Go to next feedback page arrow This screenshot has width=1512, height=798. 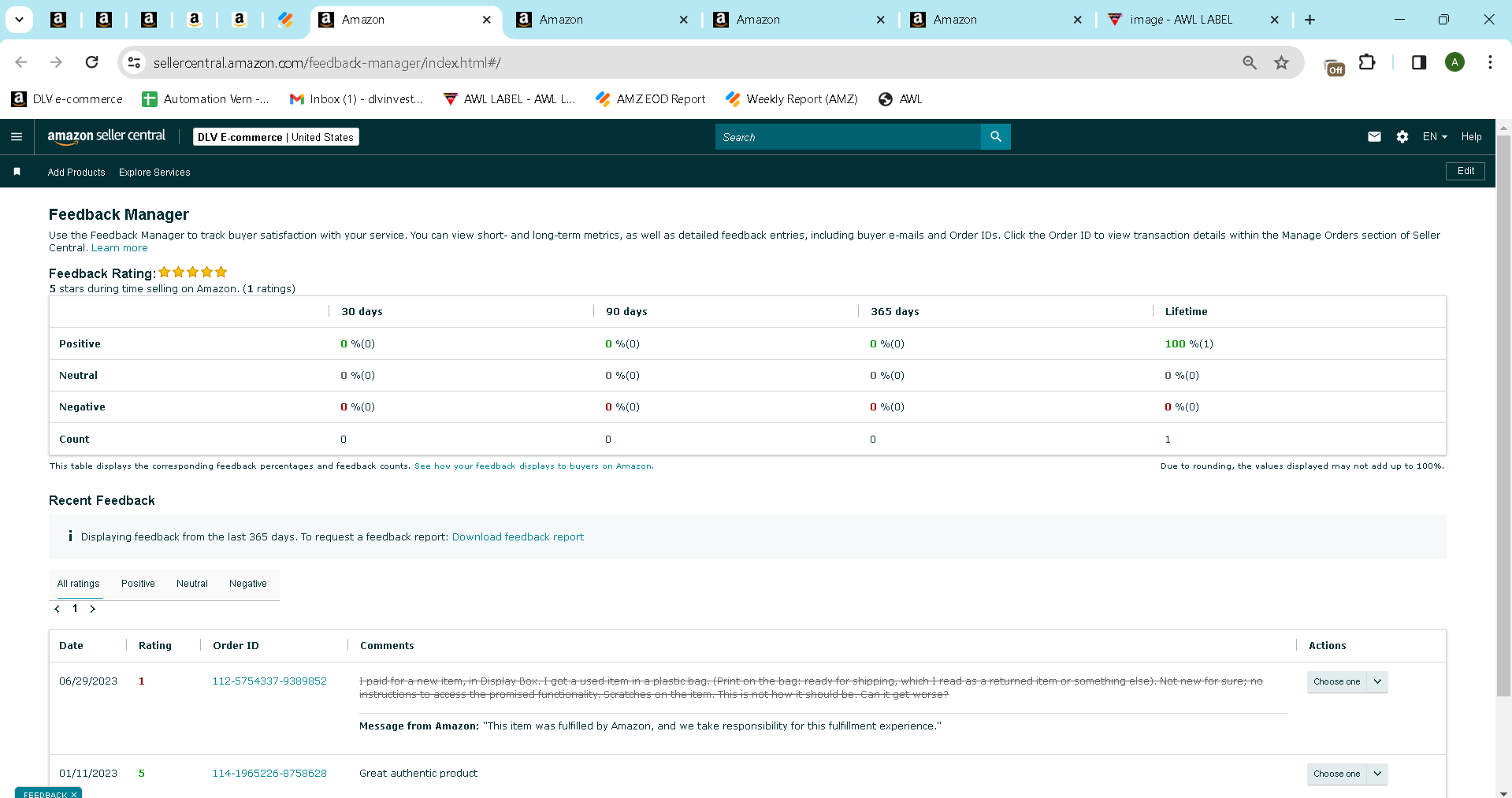[x=93, y=609]
